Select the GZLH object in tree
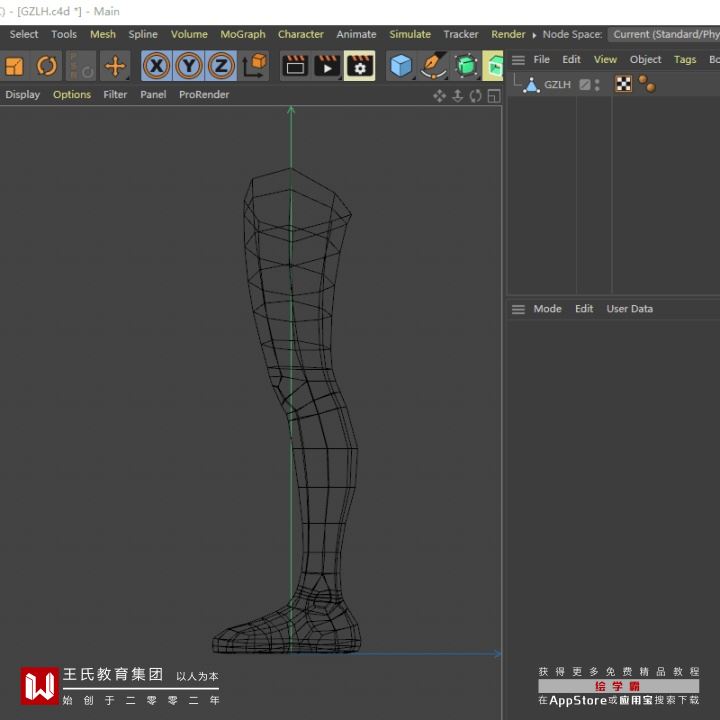This screenshot has width=720, height=720. (557, 85)
